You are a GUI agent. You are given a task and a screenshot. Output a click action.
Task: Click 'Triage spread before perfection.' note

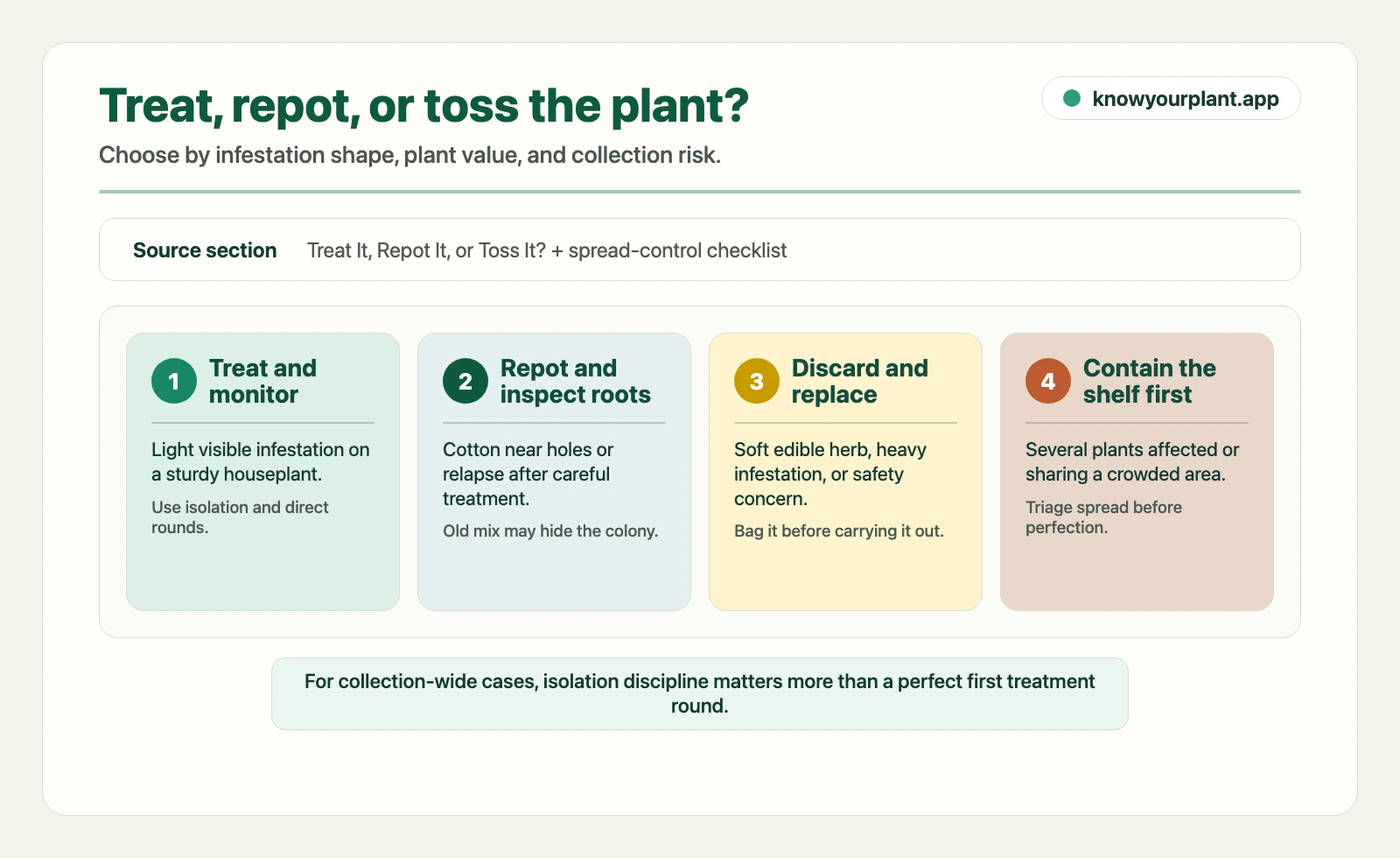[x=1103, y=517]
